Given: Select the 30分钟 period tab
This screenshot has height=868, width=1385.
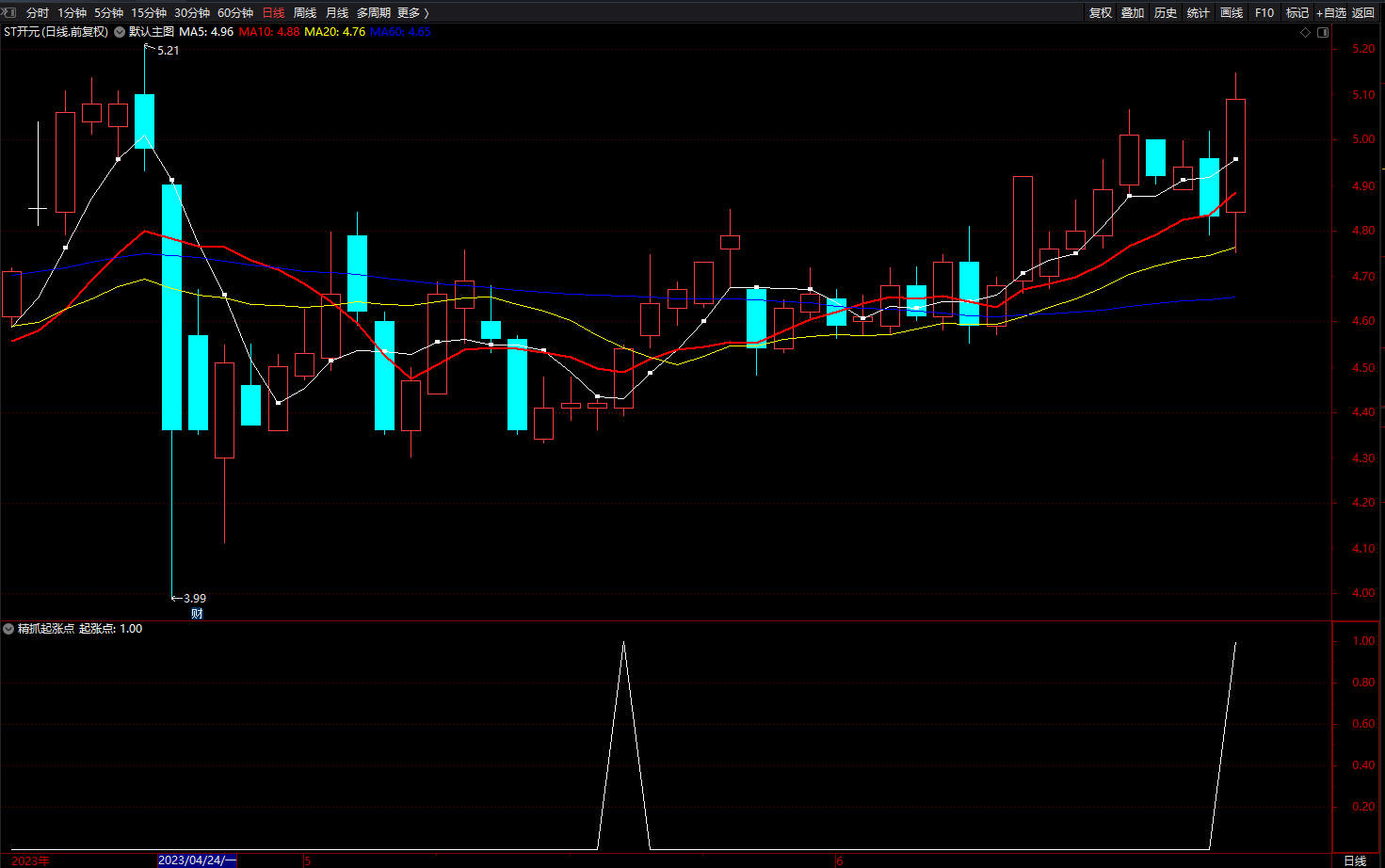Looking at the screenshot, I should (192, 13).
